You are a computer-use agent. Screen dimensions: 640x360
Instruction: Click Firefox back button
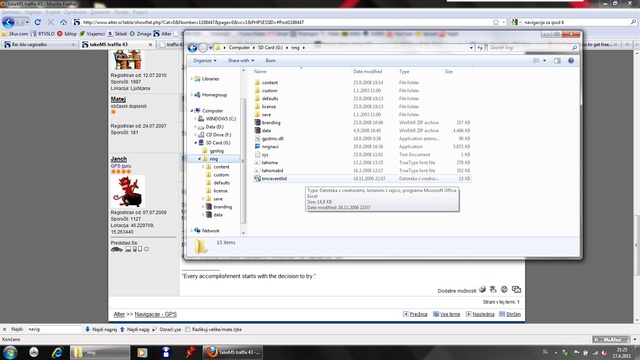pos(8,22)
